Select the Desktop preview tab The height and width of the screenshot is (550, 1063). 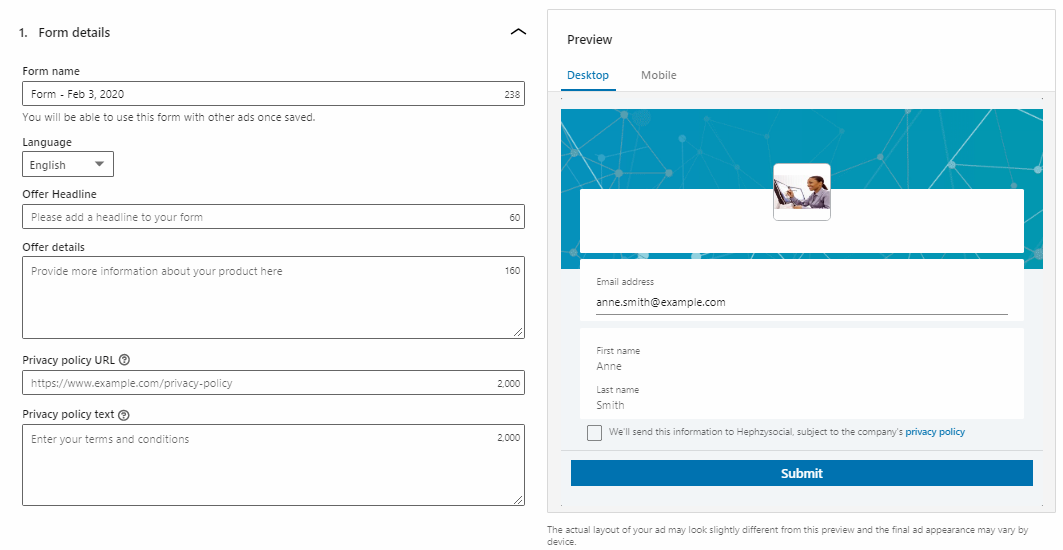point(588,75)
